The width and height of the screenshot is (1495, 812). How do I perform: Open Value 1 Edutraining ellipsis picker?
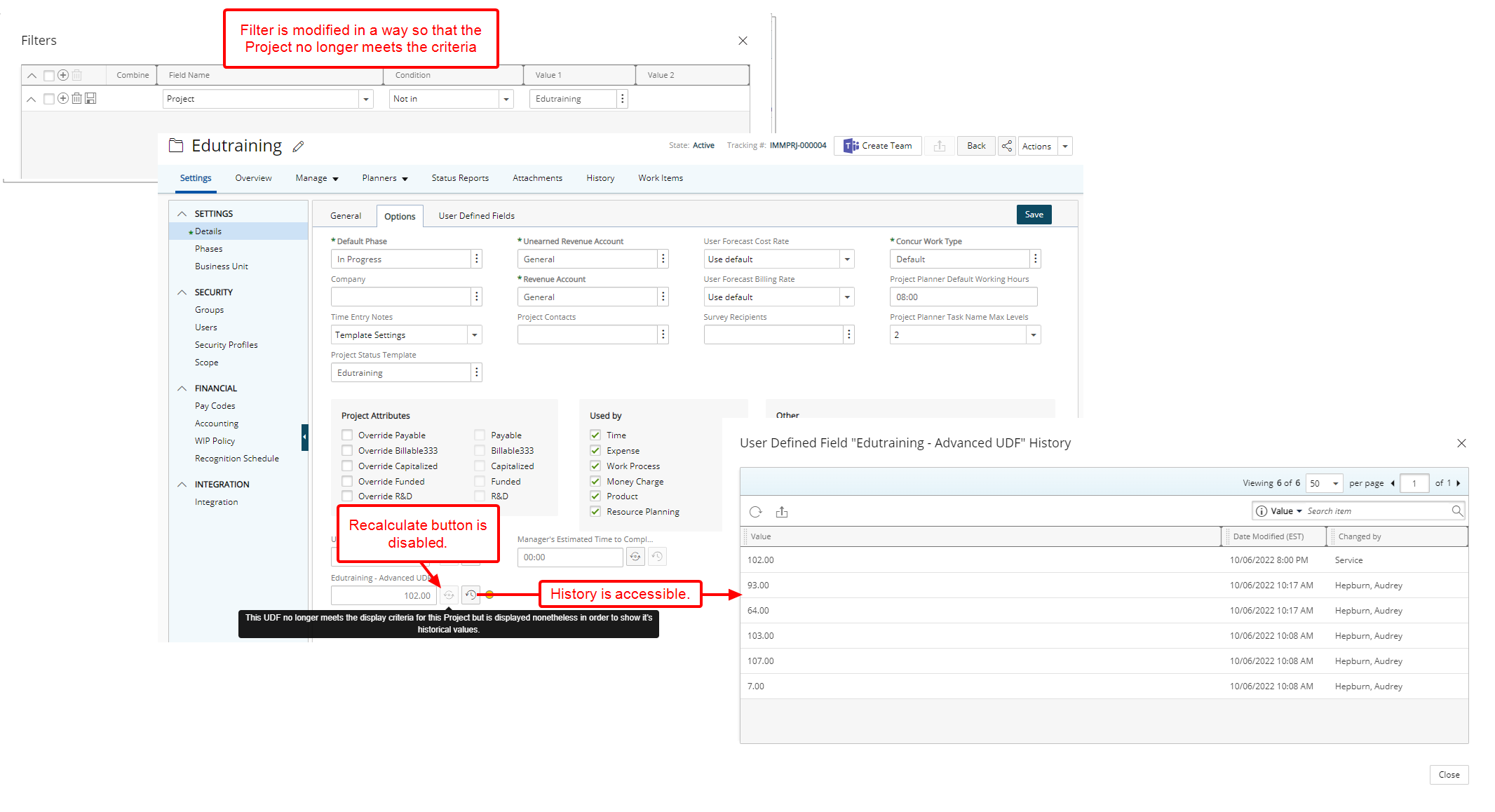point(622,99)
